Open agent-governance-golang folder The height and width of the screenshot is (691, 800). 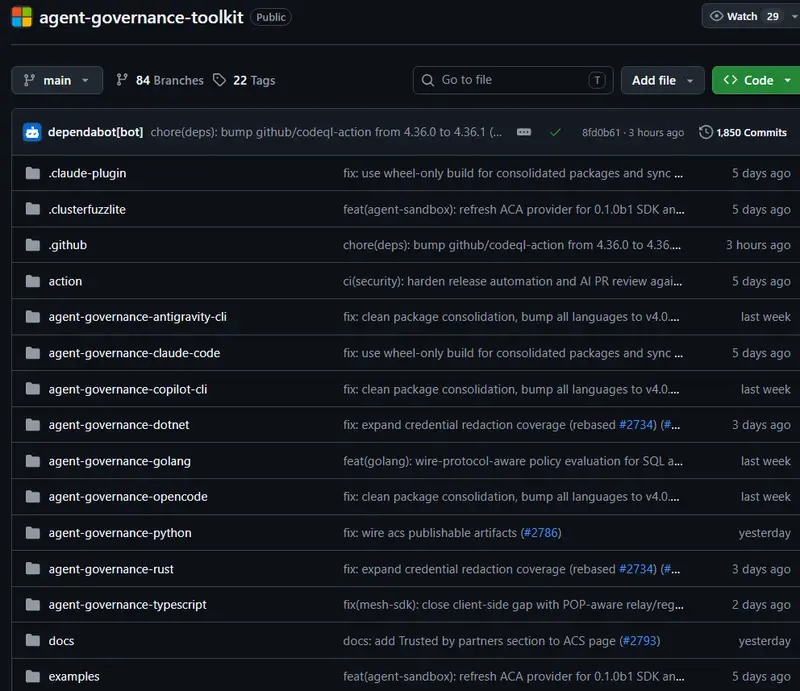click(x=119, y=461)
